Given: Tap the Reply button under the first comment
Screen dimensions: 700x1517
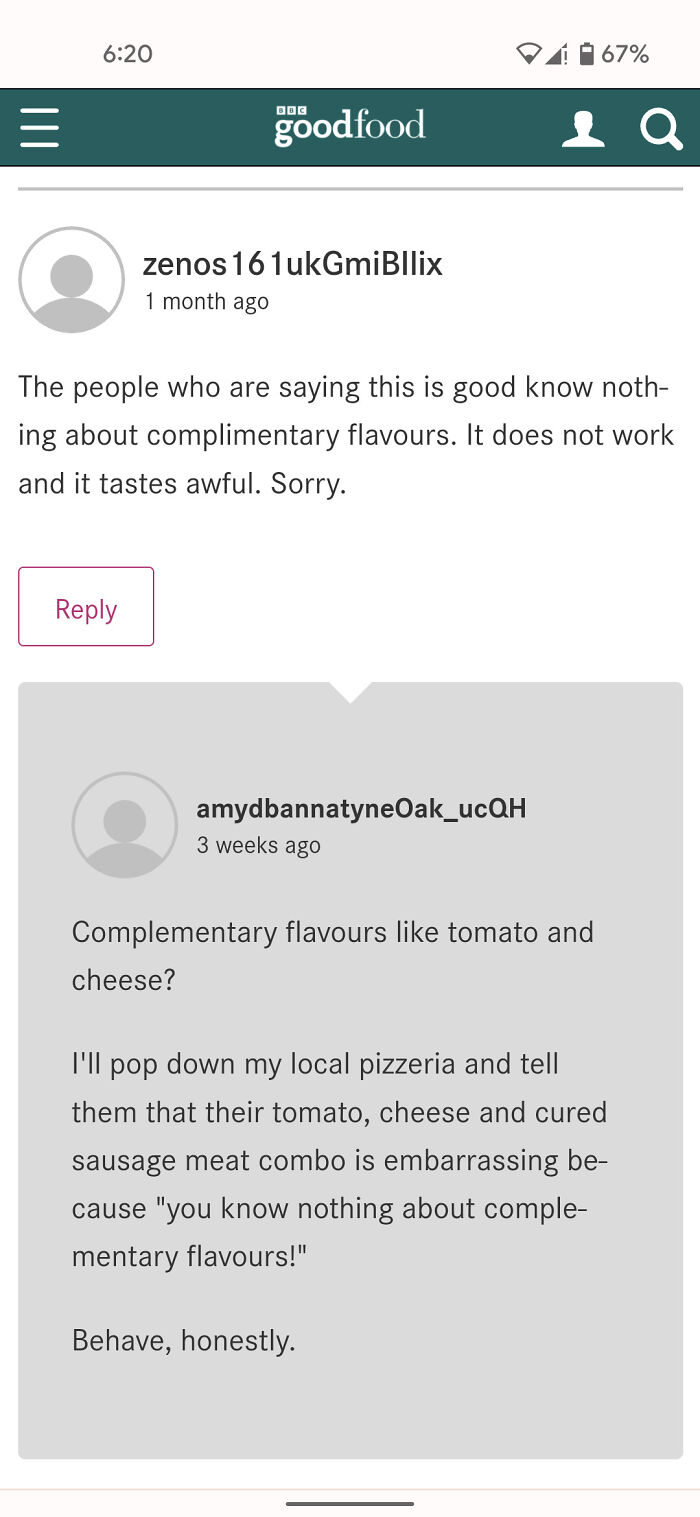Looking at the screenshot, I should [x=85, y=607].
